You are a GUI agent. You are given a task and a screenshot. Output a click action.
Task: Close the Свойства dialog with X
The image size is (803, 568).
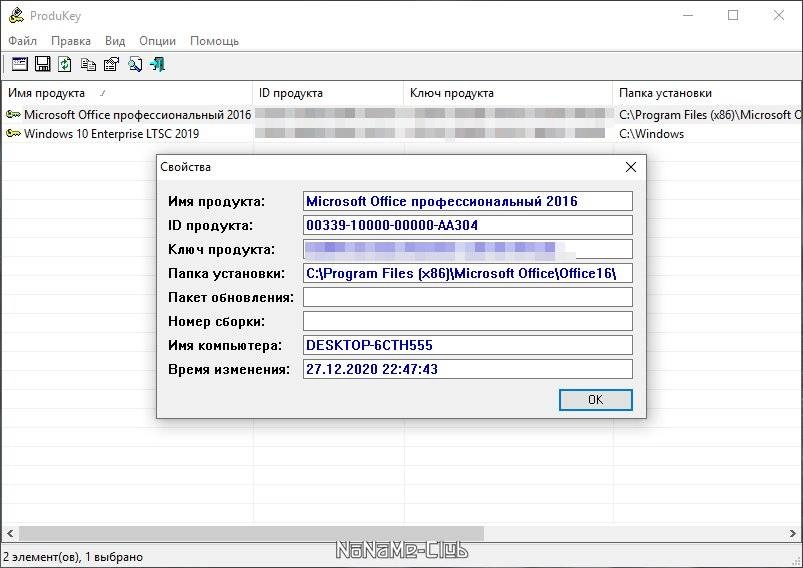pyautogui.click(x=631, y=167)
